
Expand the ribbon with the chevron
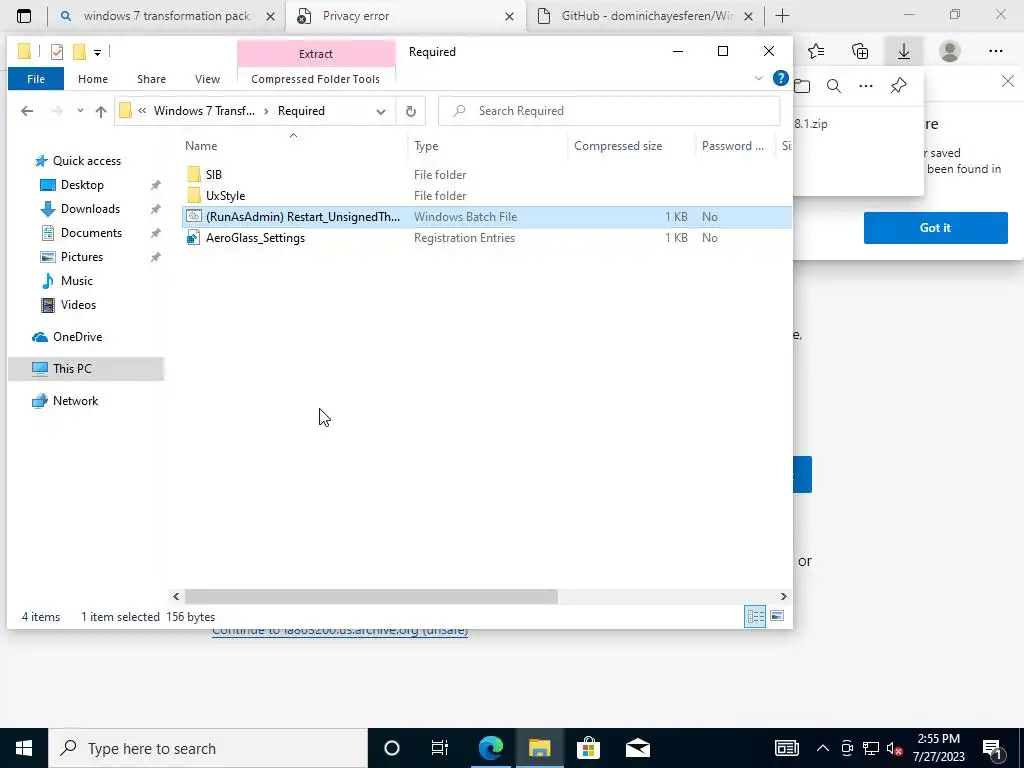click(758, 78)
